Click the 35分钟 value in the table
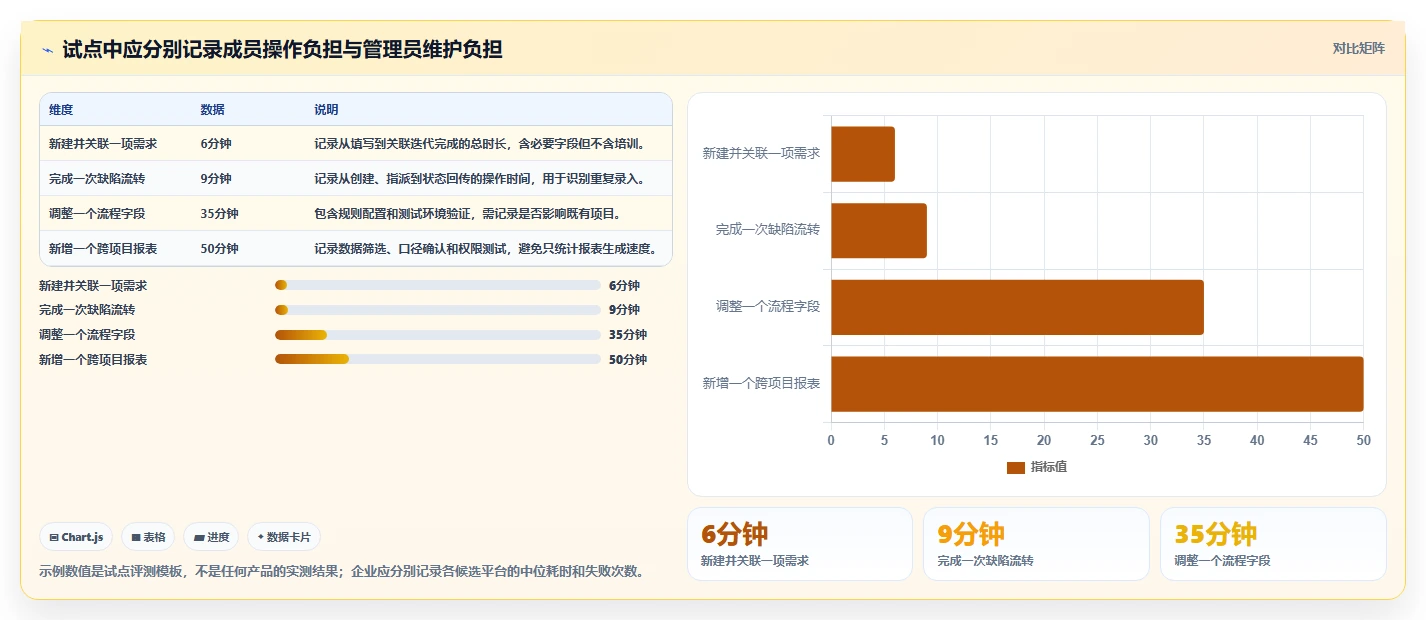 [x=219, y=214]
